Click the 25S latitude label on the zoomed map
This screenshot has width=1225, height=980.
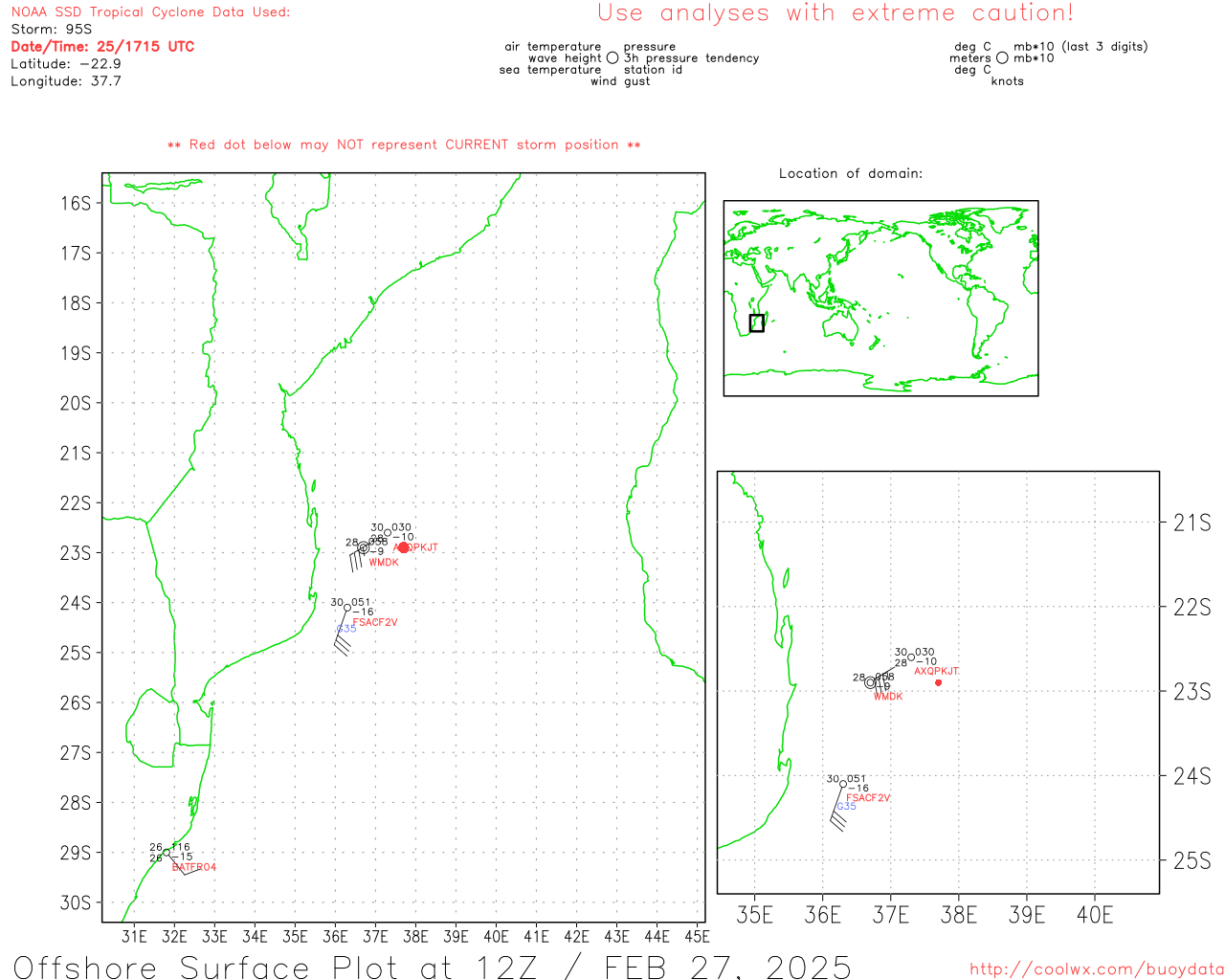(x=1192, y=861)
